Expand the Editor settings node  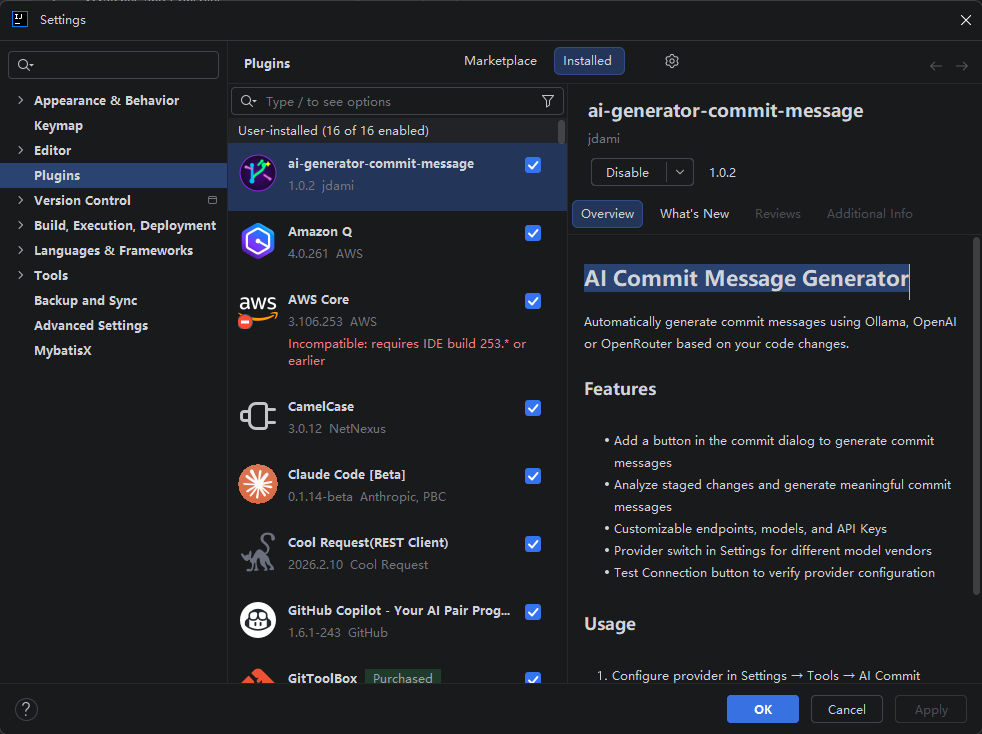tap(21, 150)
